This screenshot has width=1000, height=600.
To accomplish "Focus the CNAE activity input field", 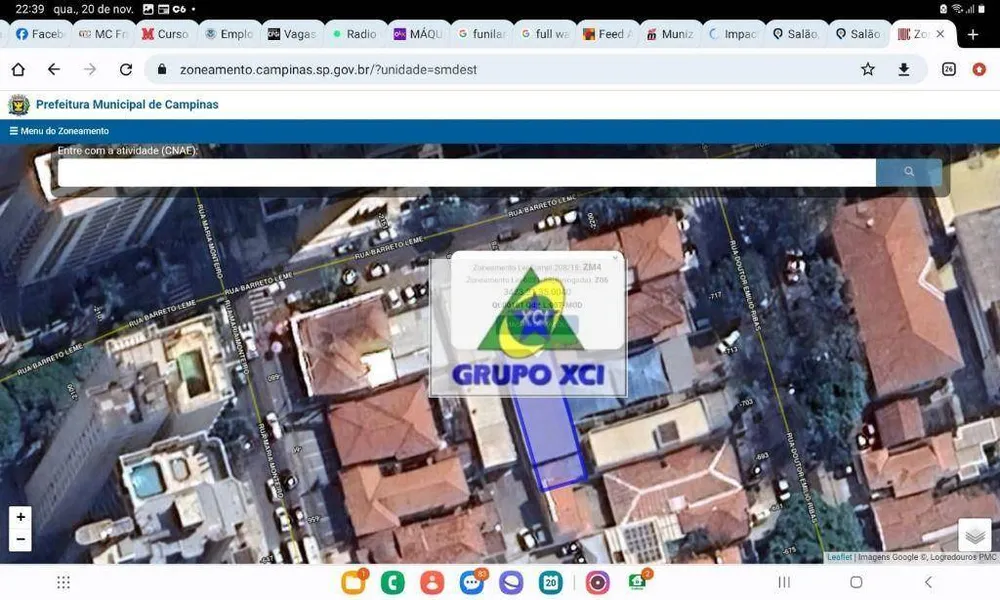I will [x=467, y=172].
